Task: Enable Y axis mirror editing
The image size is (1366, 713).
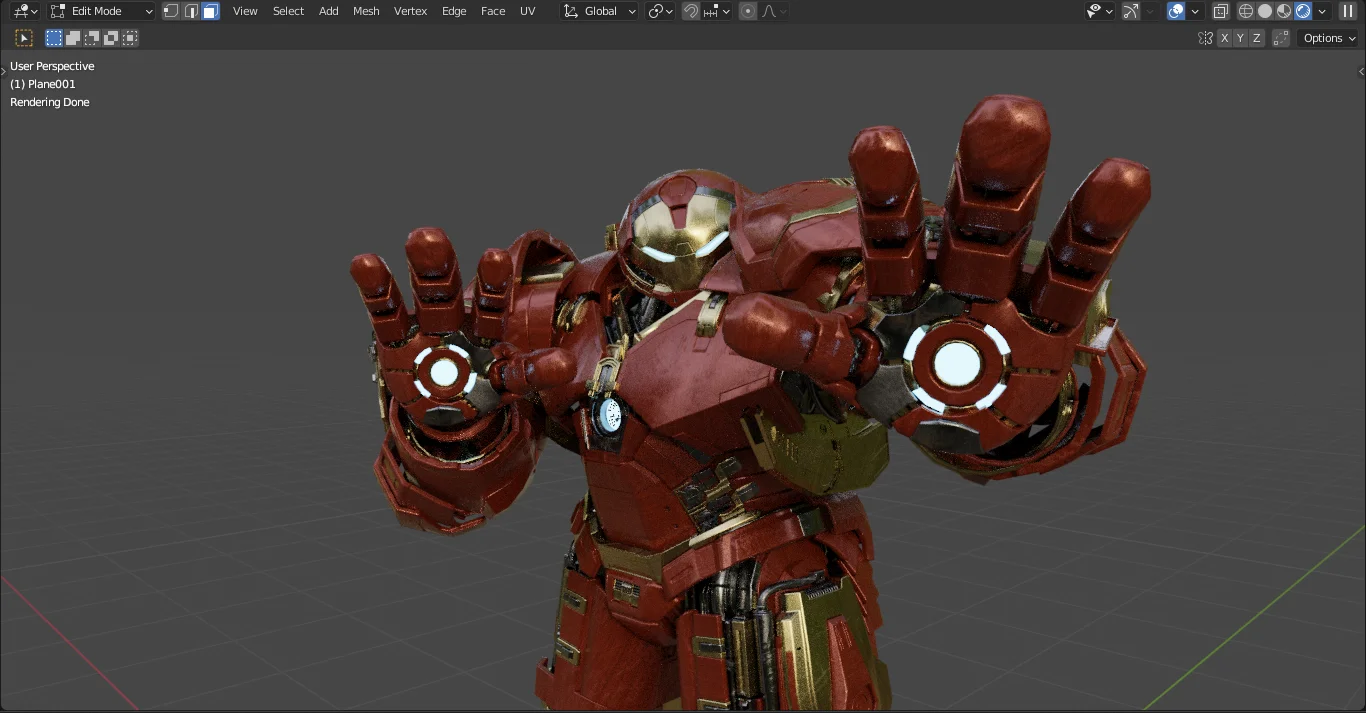Action: point(1240,37)
